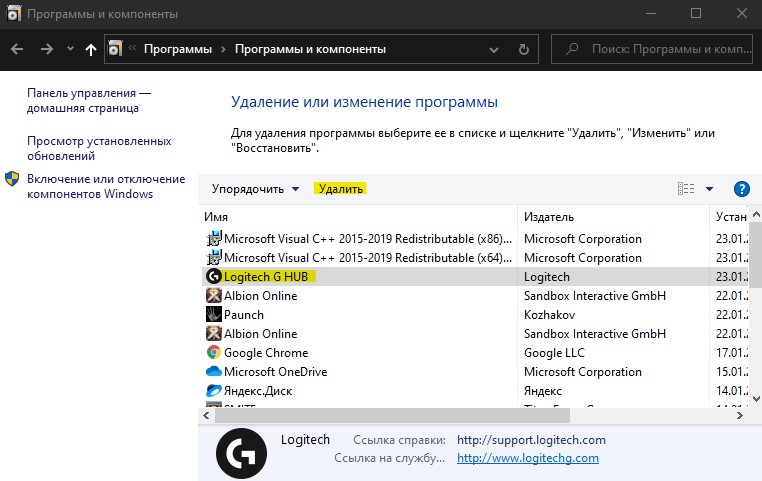Click the Google LLC publisher cell
This screenshot has width=762, height=481.
point(554,353)
